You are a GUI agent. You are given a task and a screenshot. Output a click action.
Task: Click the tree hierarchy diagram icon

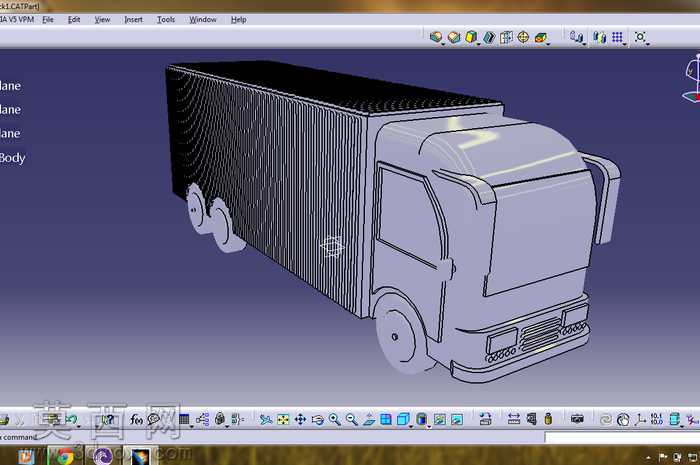[x=202, y=419]
